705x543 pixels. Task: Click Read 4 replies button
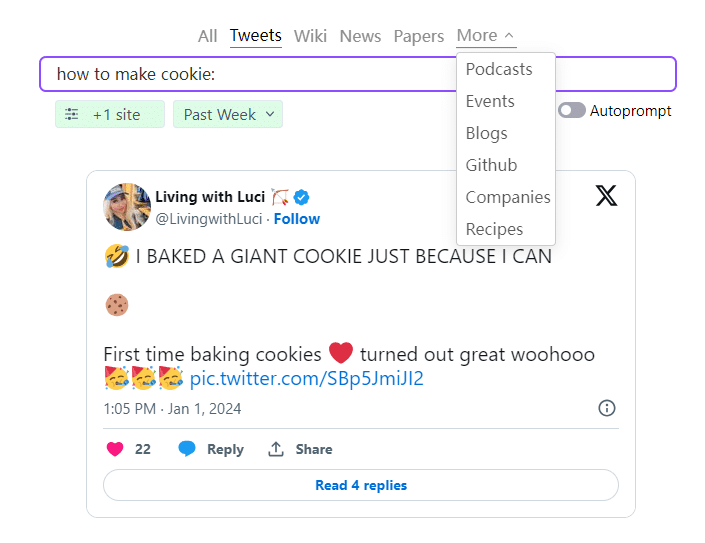point(360,485)
